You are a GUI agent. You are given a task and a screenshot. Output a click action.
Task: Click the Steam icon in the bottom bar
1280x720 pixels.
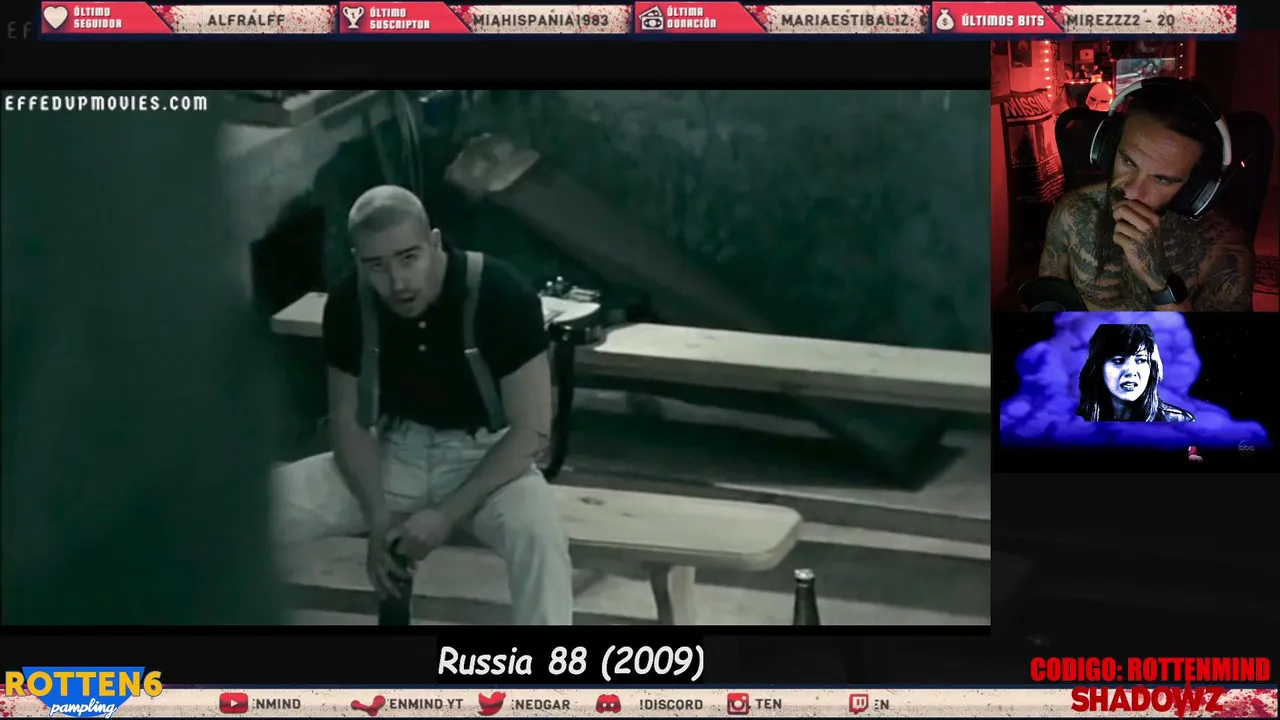tap(368, 704)
